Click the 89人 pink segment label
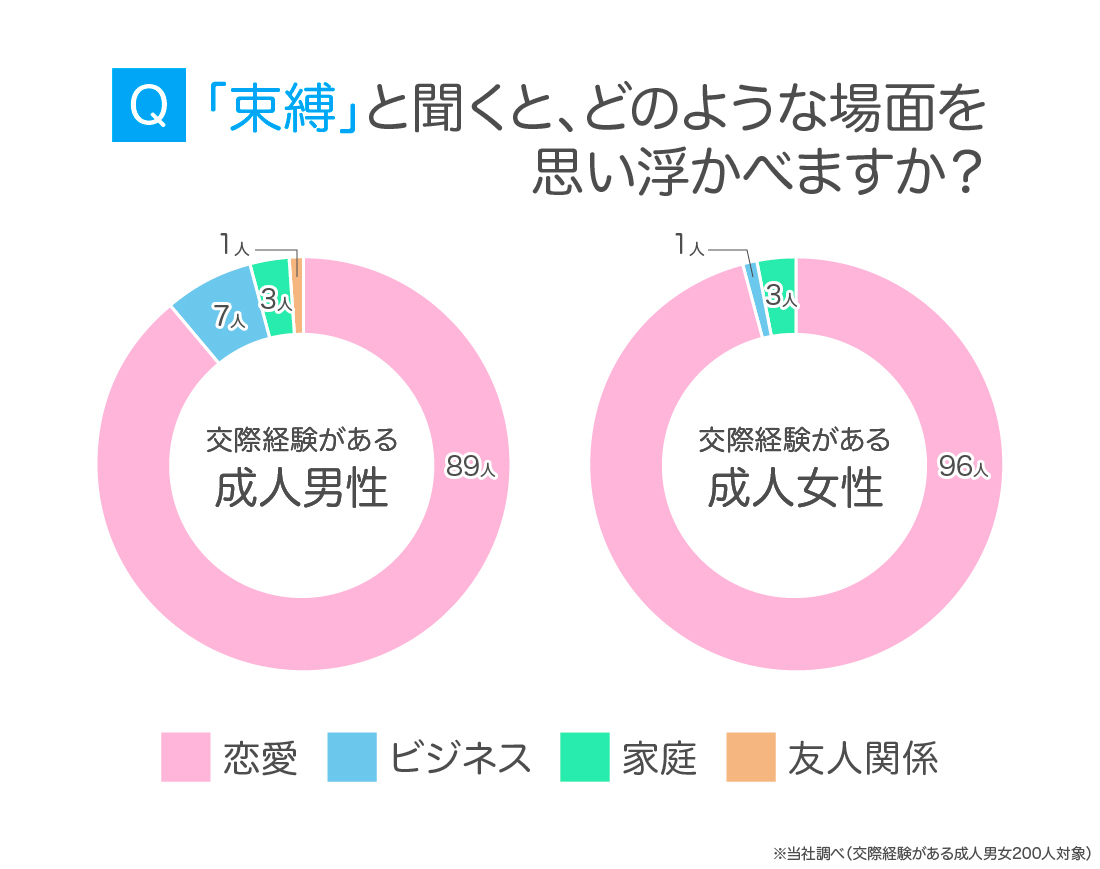Image resolution: width=1100 pixels, height=869 pixels. coord(471,465)
